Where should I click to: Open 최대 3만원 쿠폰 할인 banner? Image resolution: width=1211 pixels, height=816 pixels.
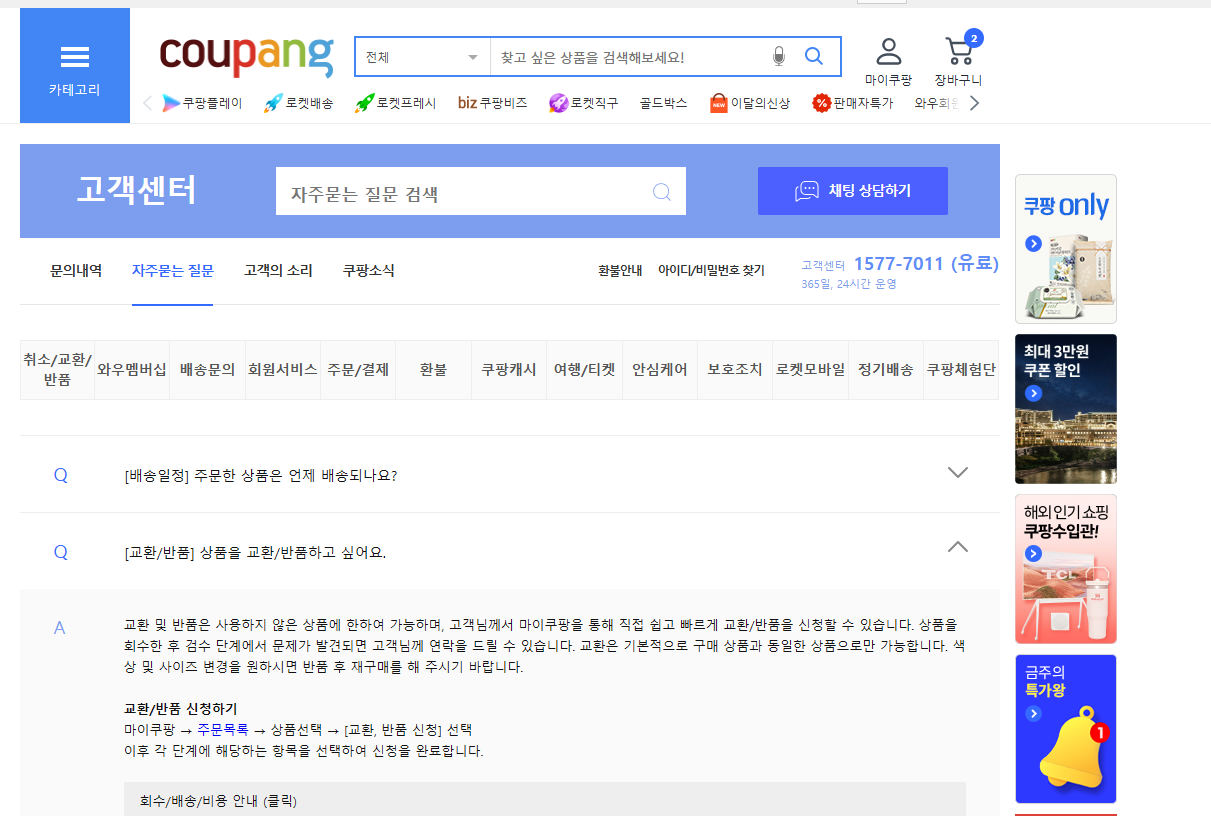[x=1066, y=409]
